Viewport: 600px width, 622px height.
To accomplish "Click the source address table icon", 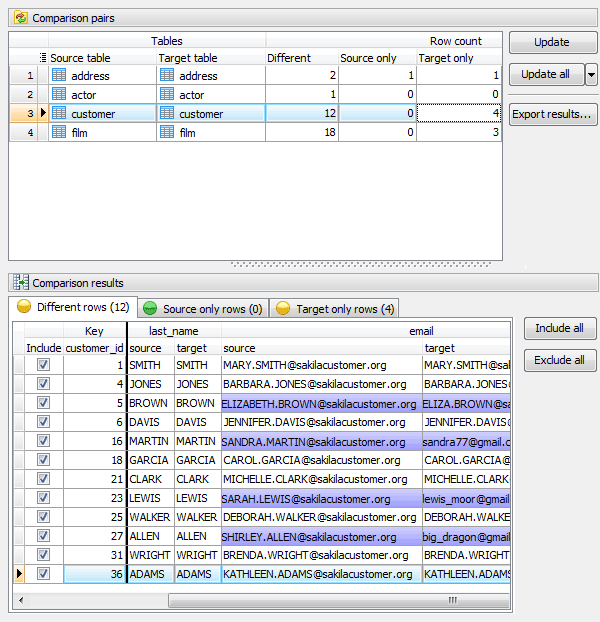I will click(58, 76).
